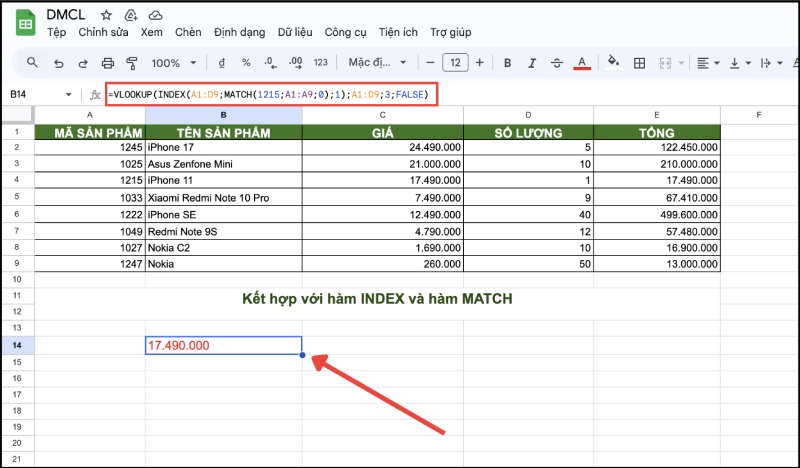Image resolution: width=800 pixels, height=468 pixels.
Task: Open the Tệp menu
Action: [x=57, y=32]
